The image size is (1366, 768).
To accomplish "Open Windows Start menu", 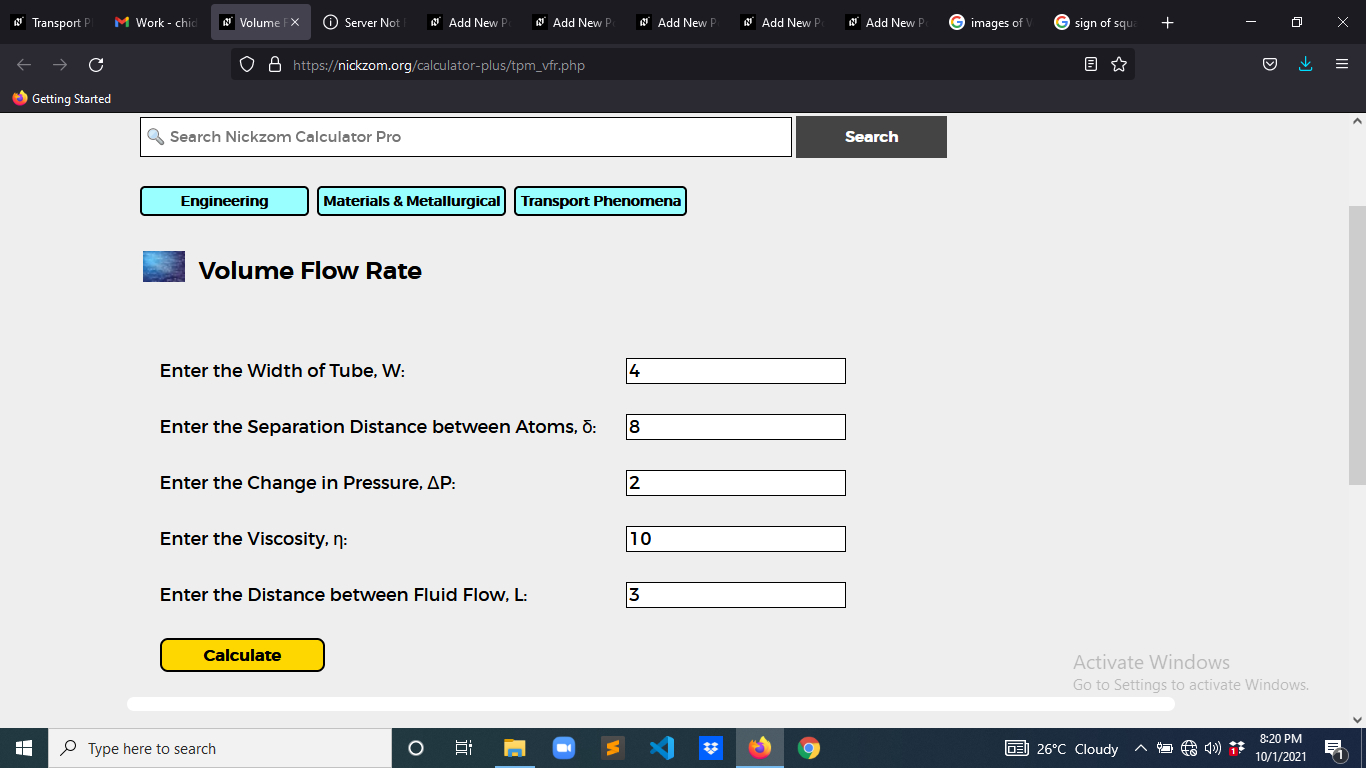I will 24,748.
